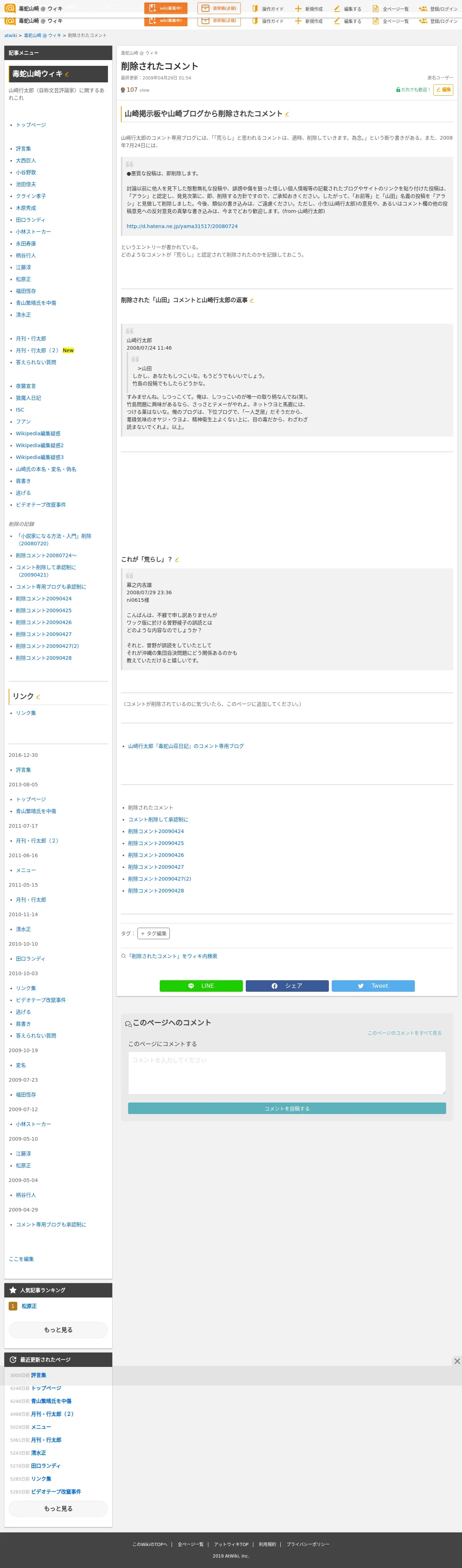Image resolution: width=462 pixels, height=1568 pixels.
Task: Click ここを編集 at sidebar bottom
Action: pos(21,1259)
